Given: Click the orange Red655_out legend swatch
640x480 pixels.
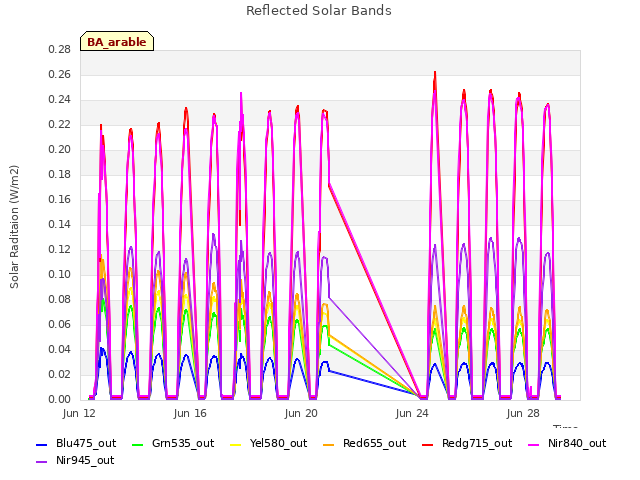Looking at the screenshot, I should pyautogui.click(x=329, y=444).
